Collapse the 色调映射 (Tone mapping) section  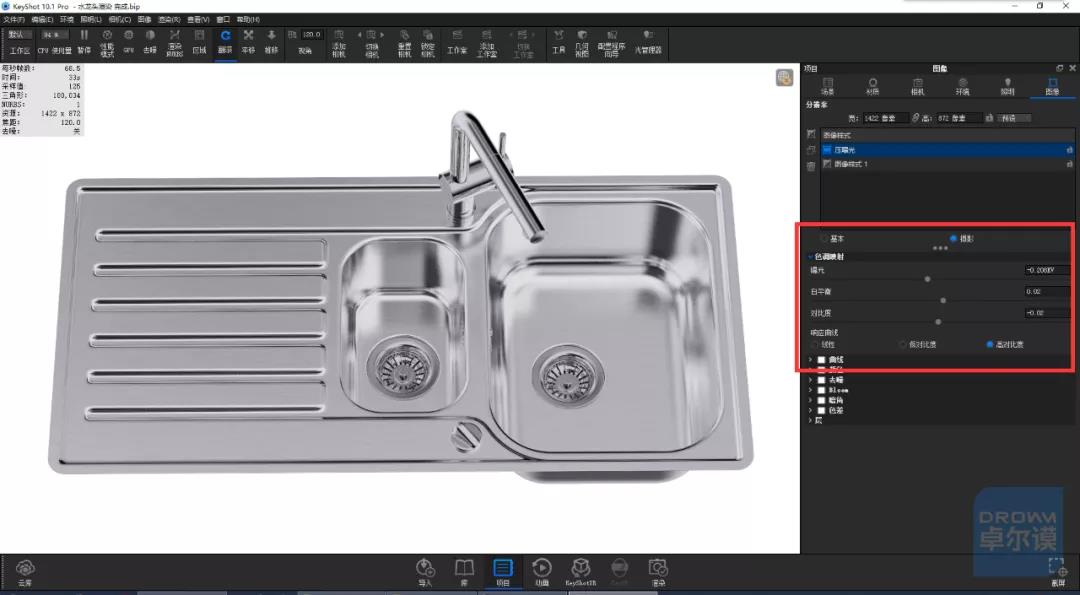(811, 257)
